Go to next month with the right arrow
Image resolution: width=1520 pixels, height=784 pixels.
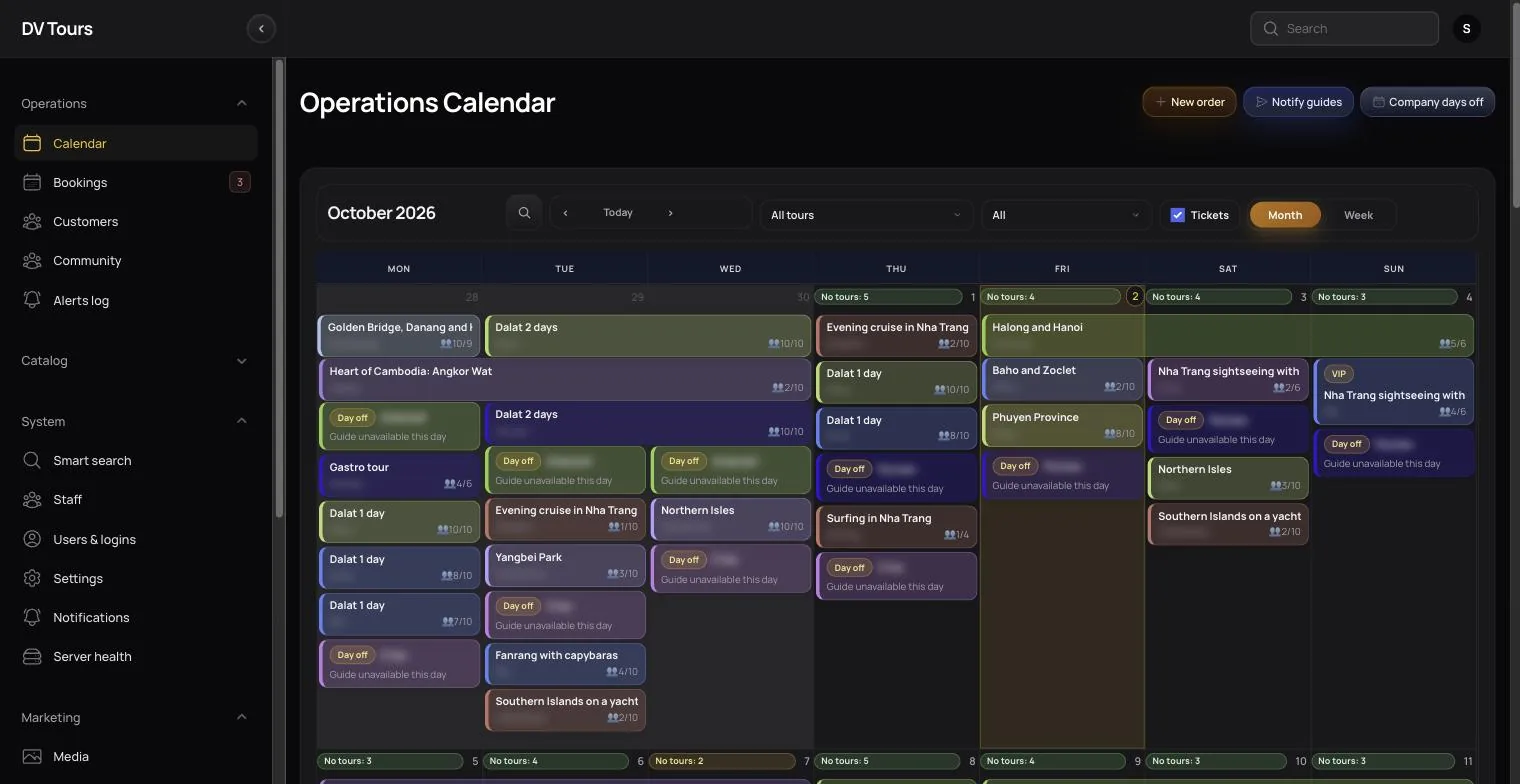pyautogui.click(x=670, y=213)
